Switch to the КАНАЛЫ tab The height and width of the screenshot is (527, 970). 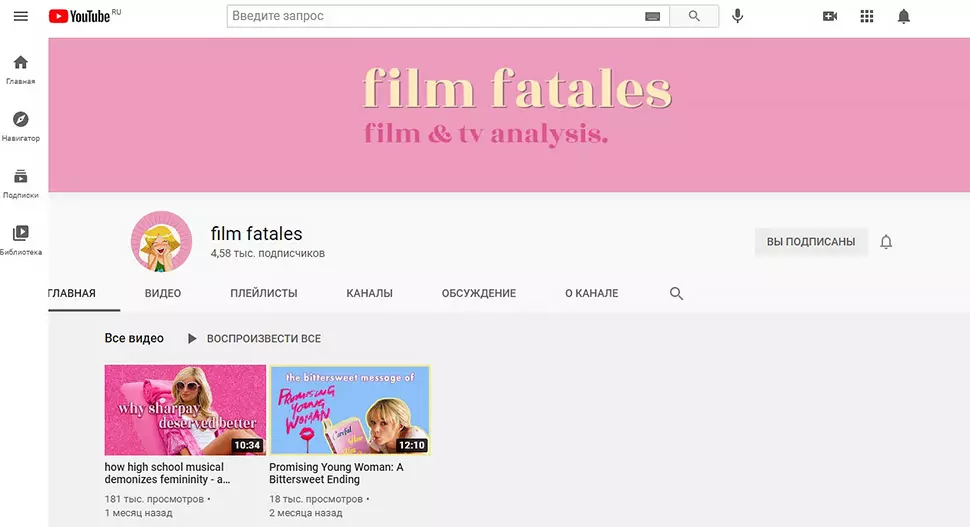(369, 293)
